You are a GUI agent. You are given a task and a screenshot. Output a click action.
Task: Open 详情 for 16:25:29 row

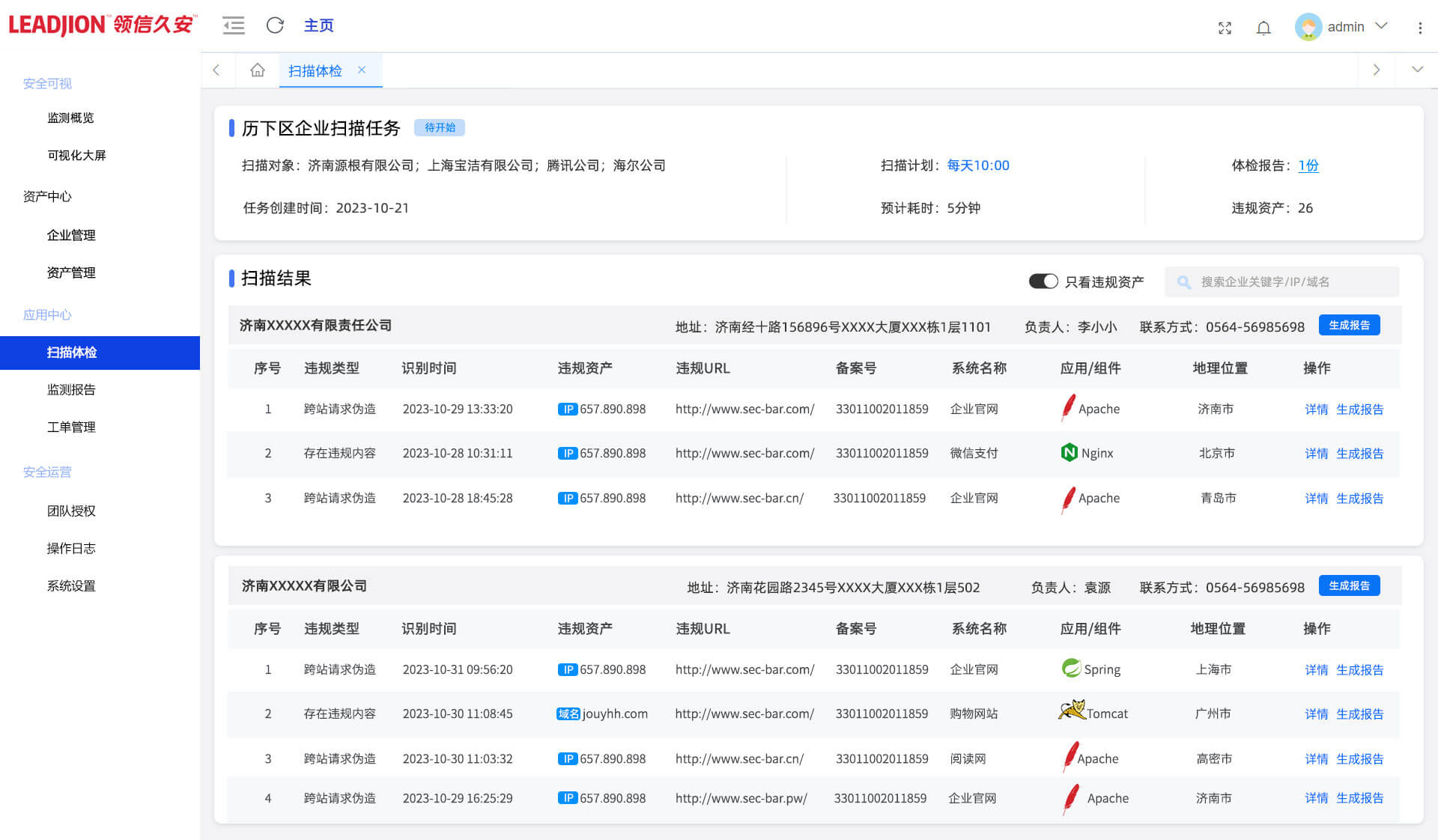pyautogui.click(x=1316, y=798)
